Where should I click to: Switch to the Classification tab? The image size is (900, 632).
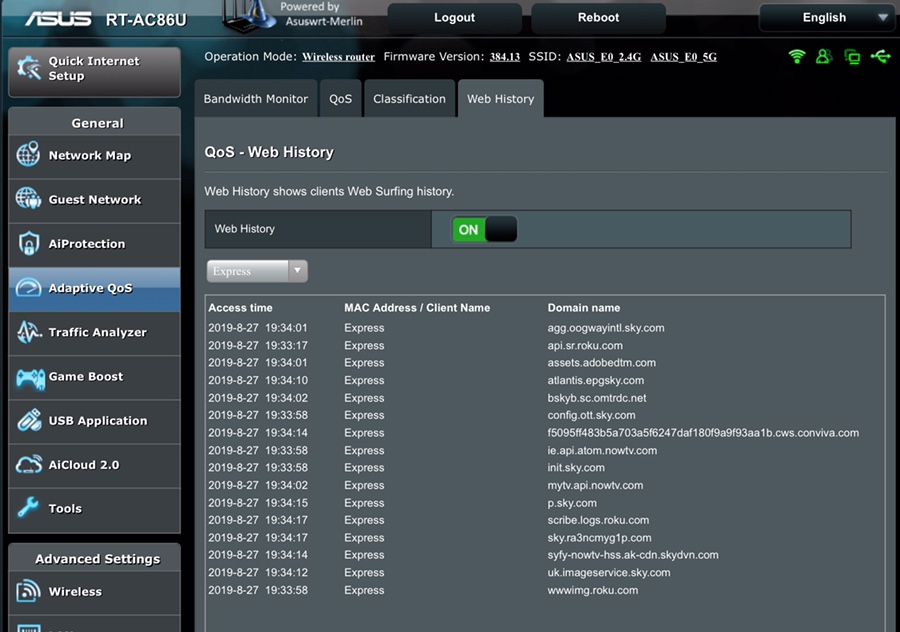[409, 99]
